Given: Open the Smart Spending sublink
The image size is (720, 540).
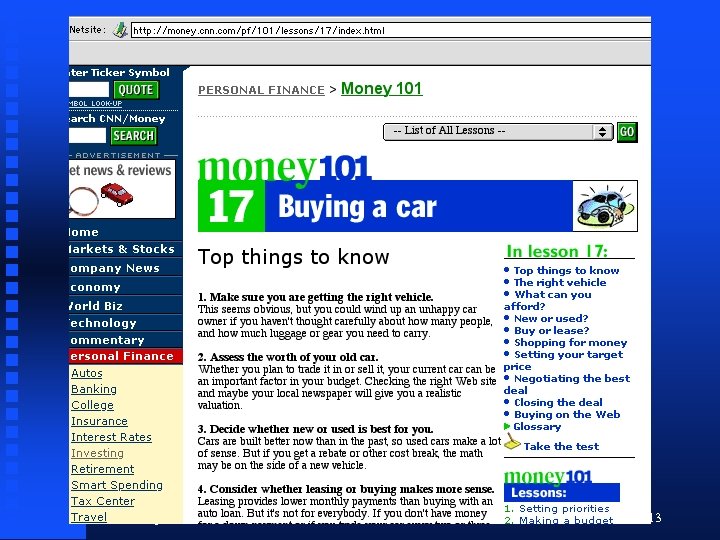Looking at the screenshot, I should [x=117, y=485].
